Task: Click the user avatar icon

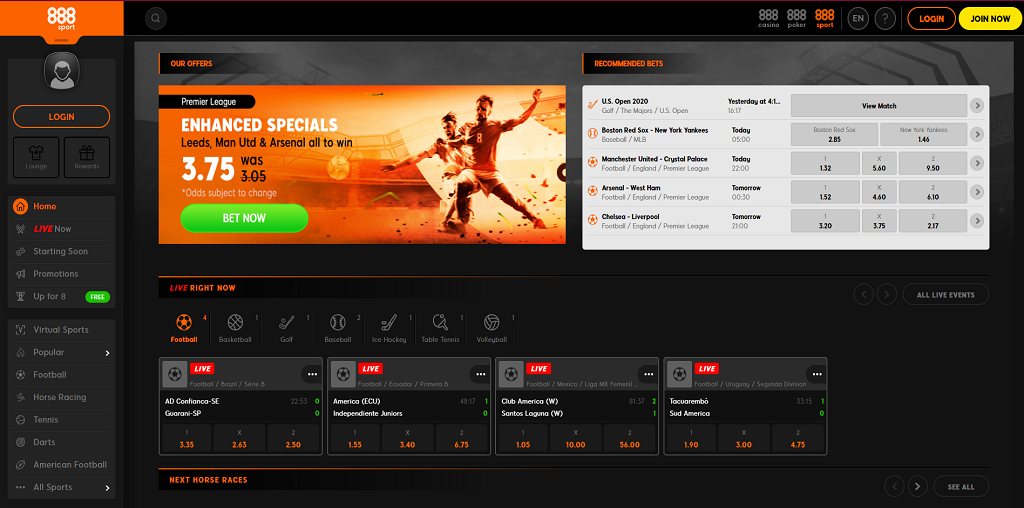Action: [x=62, y=71]
